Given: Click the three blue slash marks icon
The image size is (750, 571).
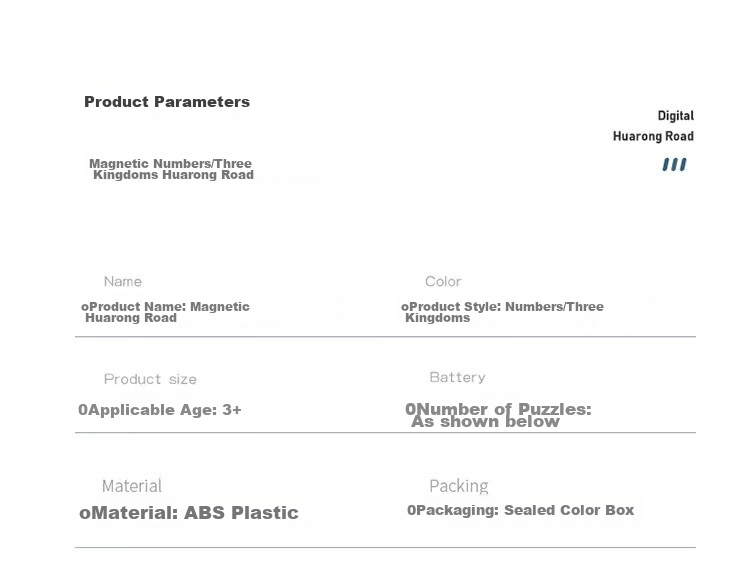Looking at the screenshot, I should tap(674, 165).
